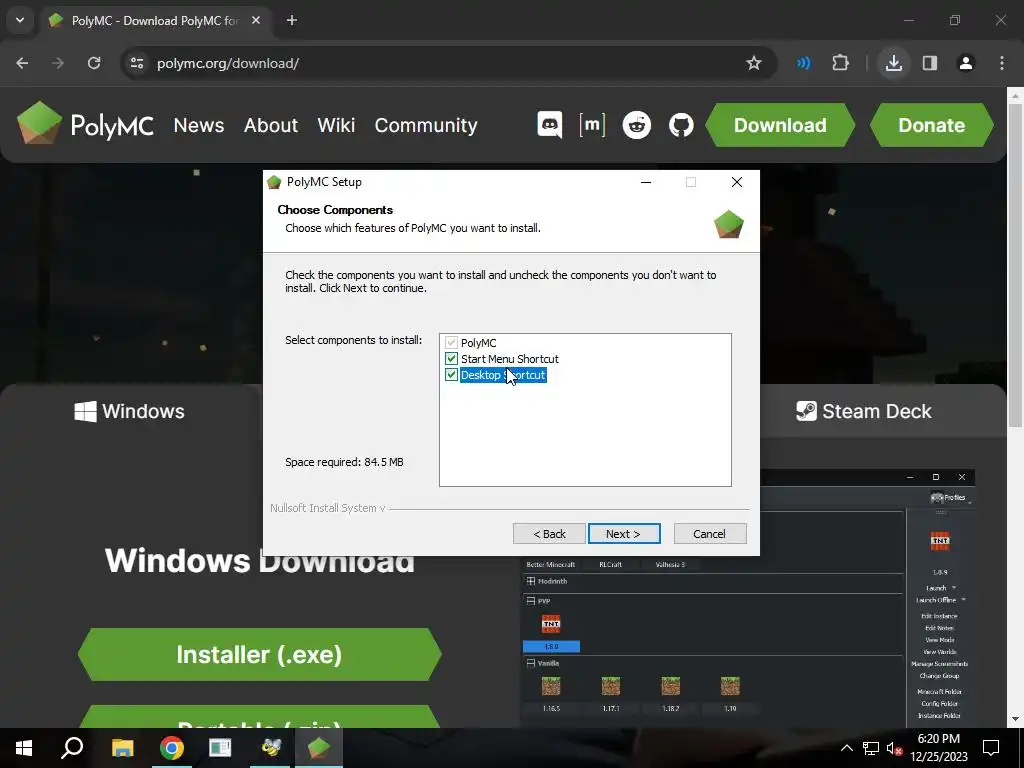
Task: Open the browser Extensions puzzle icon
Action: tap(840, 63)
